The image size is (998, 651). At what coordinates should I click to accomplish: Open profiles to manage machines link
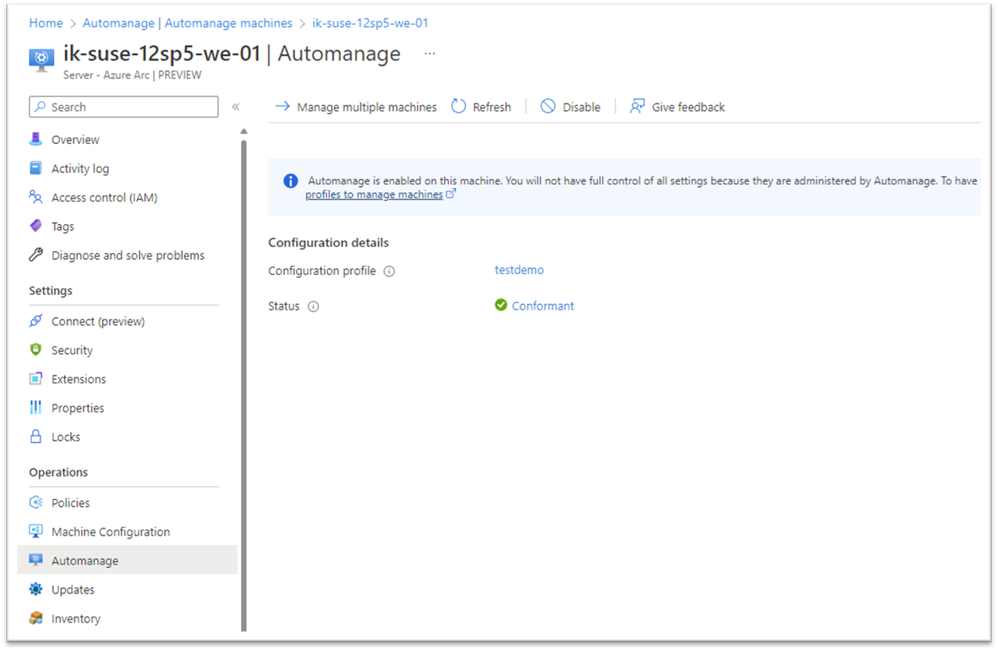[x=374, y=194]
